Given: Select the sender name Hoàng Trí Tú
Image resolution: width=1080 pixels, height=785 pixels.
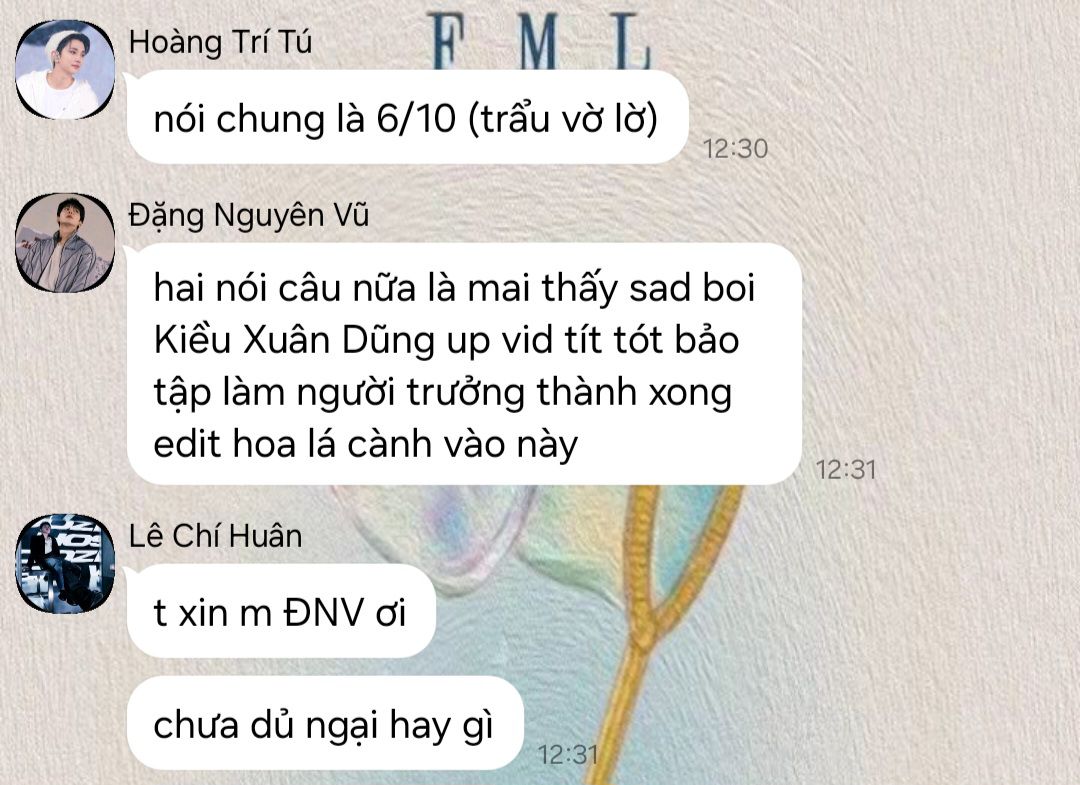Looking at the screenshot, I should pos(220,43).
